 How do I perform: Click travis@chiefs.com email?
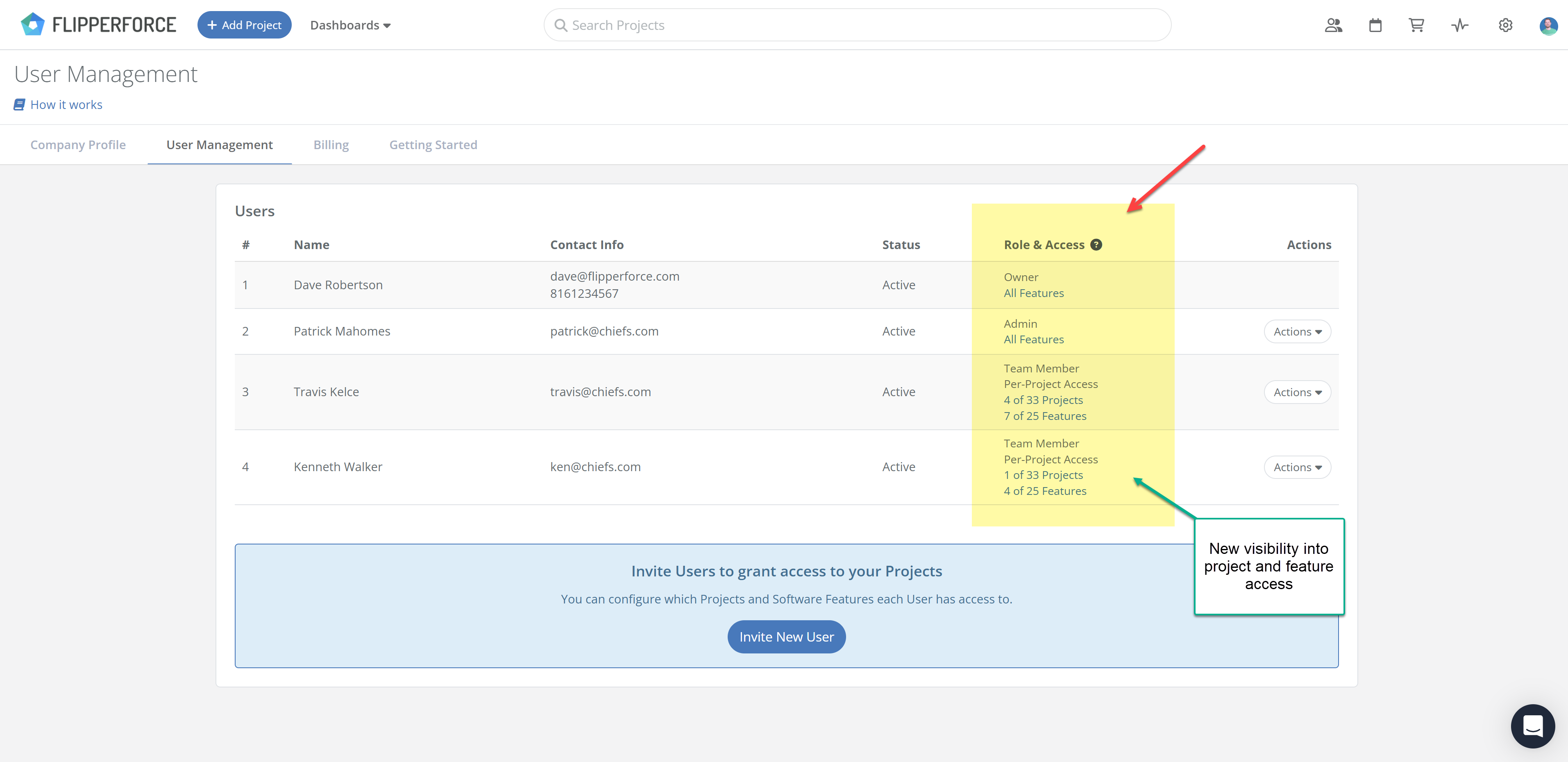[601, 392]
